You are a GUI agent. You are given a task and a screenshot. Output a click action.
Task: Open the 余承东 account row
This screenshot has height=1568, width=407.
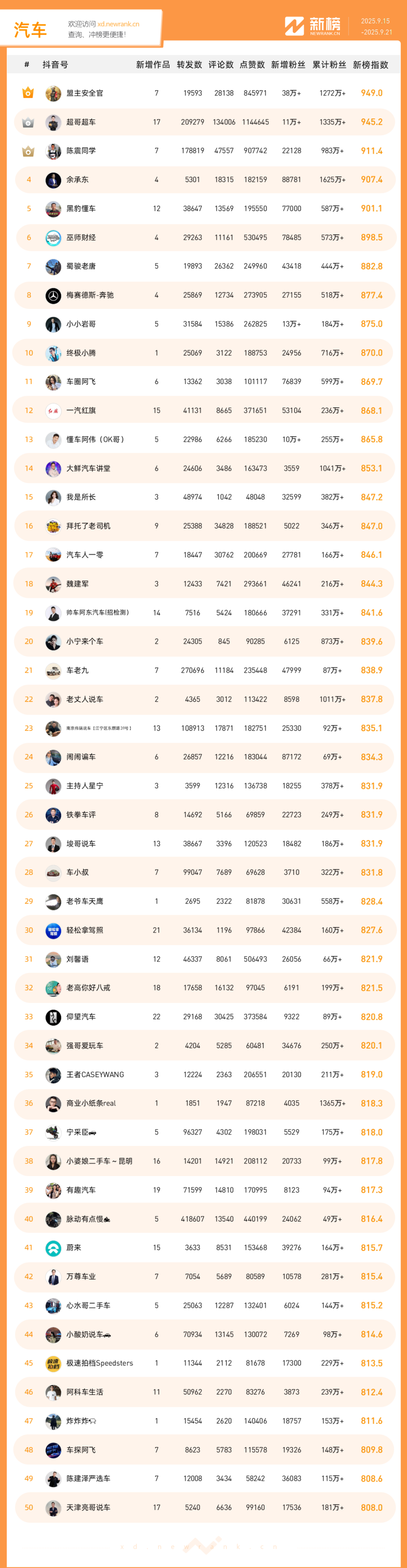204,180
